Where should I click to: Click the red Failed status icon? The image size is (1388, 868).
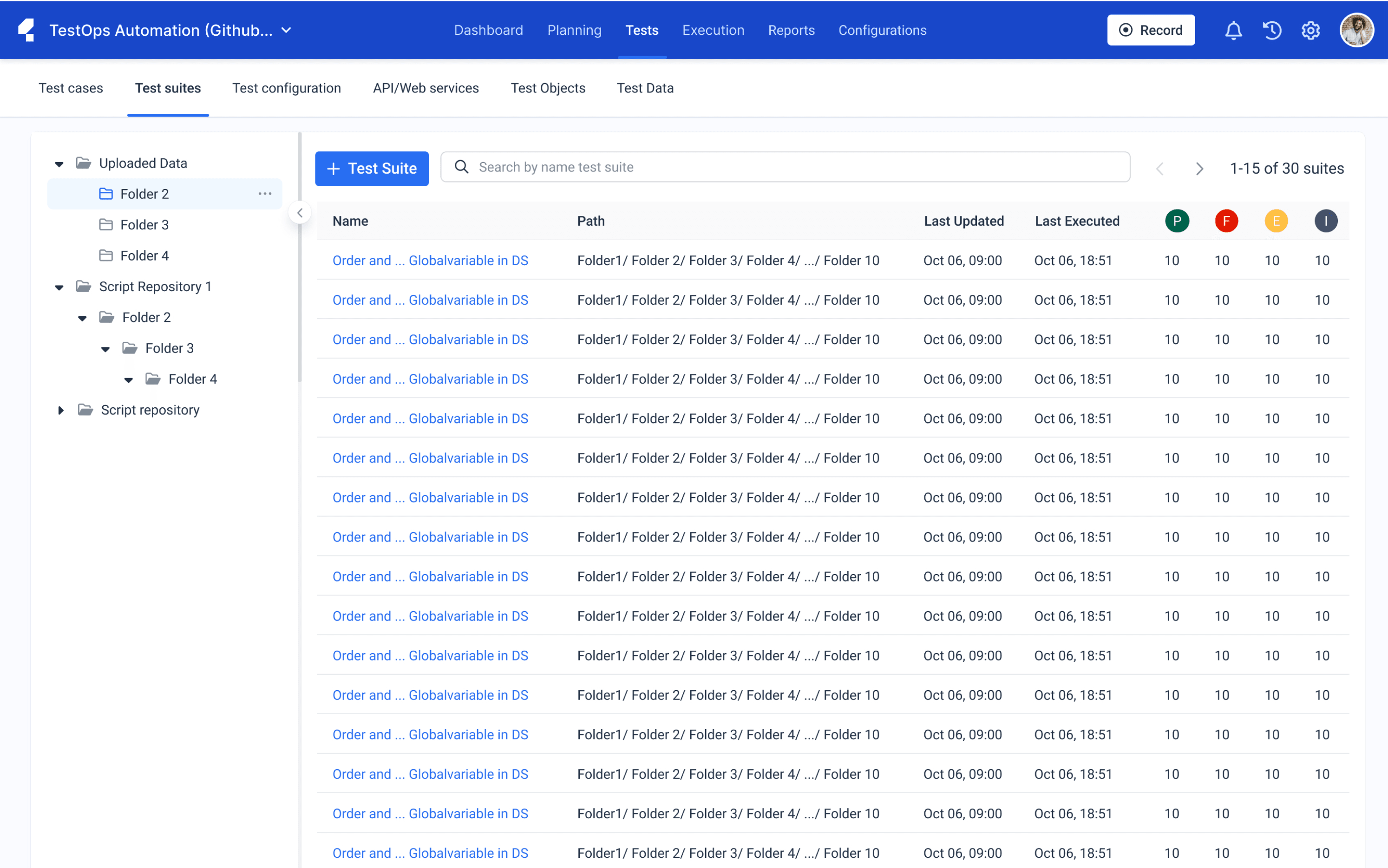click(x=1226, y=221)
